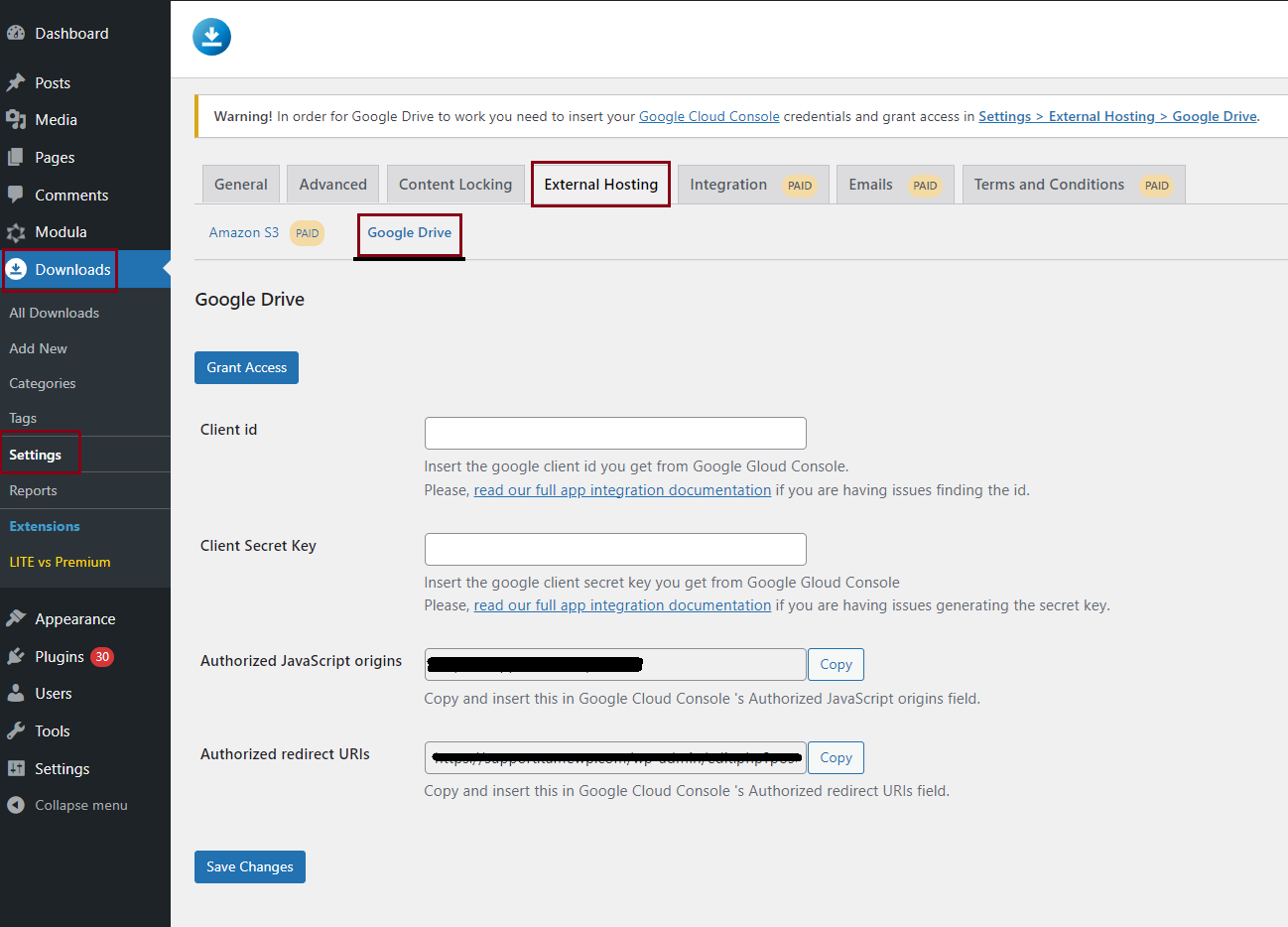Click the Collapse menu arrow icon
Image resolution: width=1288 pixels, height=927 pixels.
click(x=16, y=805)
